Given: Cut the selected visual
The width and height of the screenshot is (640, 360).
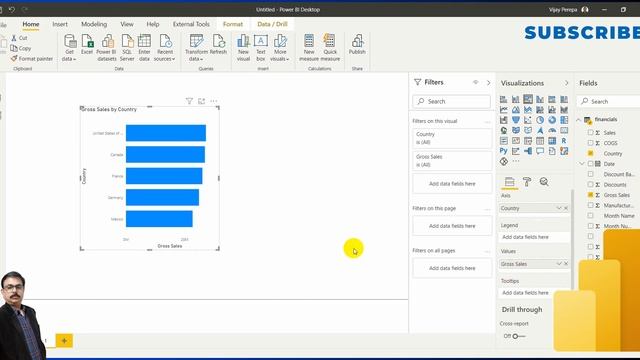Looking at the screenshot, I should tap(19, 38).
